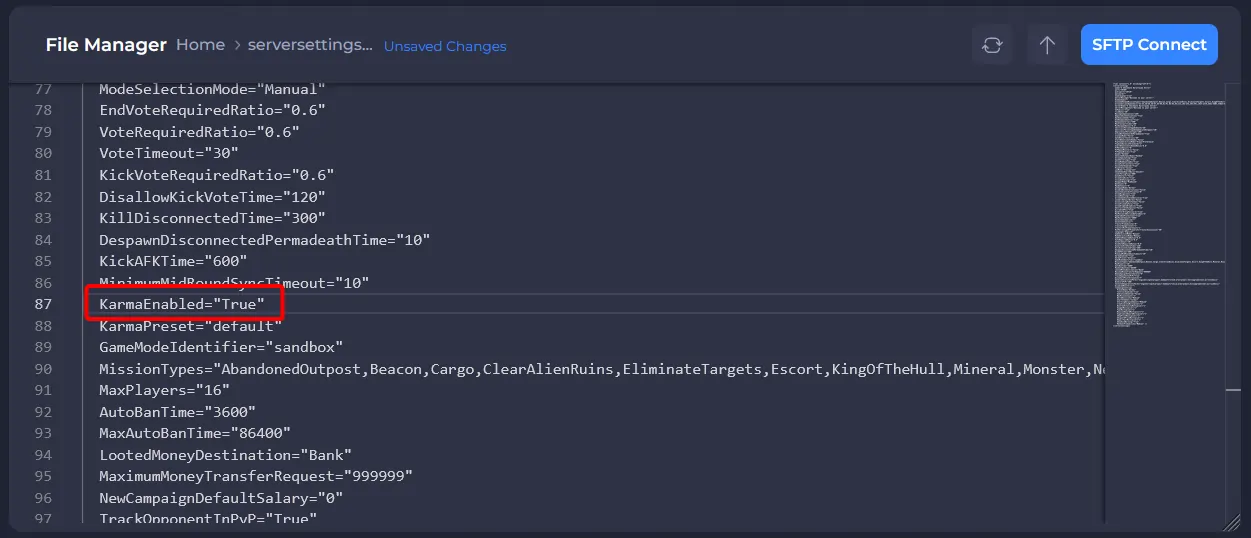
Task: Click the VoteTimeout="30" line
Action: (169, 153)
